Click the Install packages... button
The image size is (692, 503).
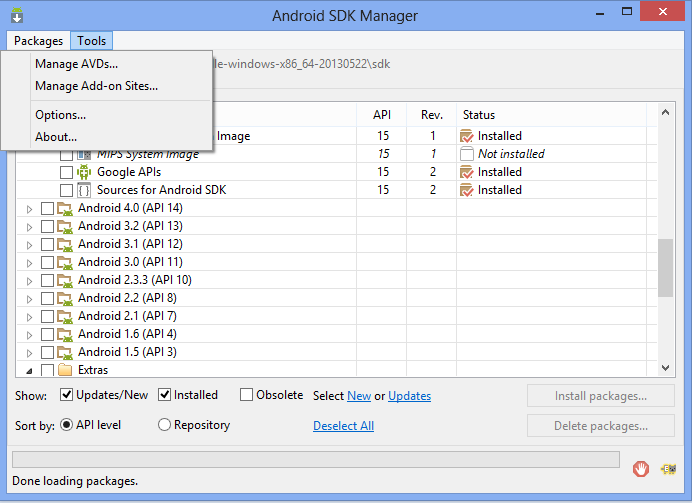click(x=601, y=396)
